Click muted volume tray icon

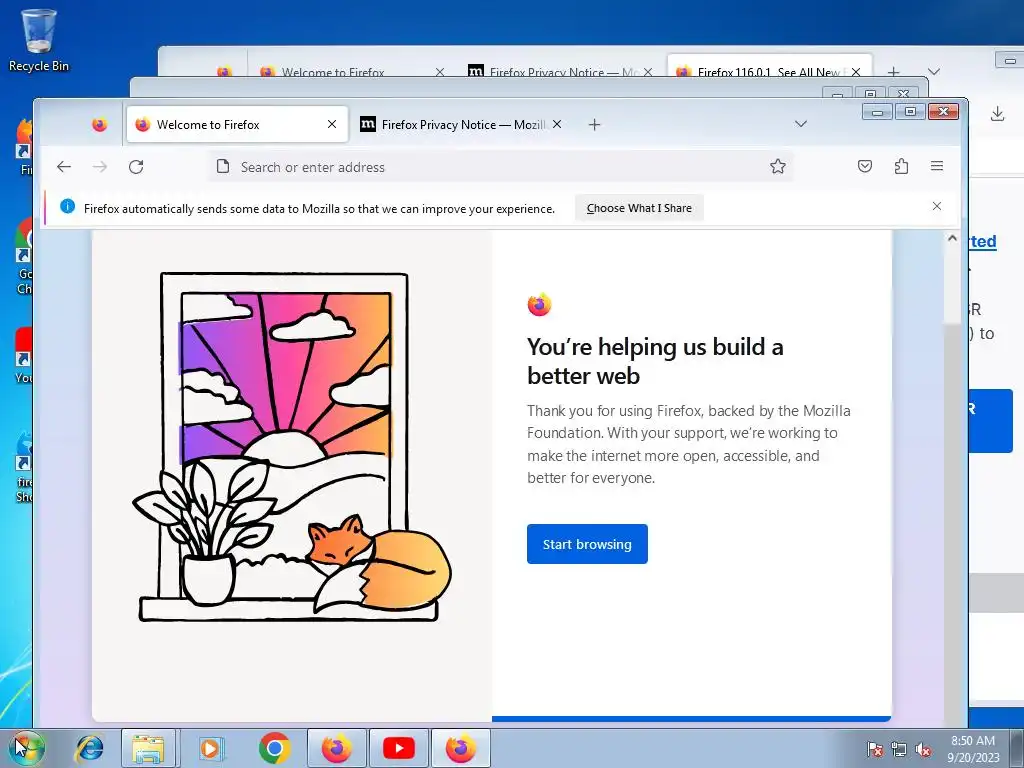(923, 749)
